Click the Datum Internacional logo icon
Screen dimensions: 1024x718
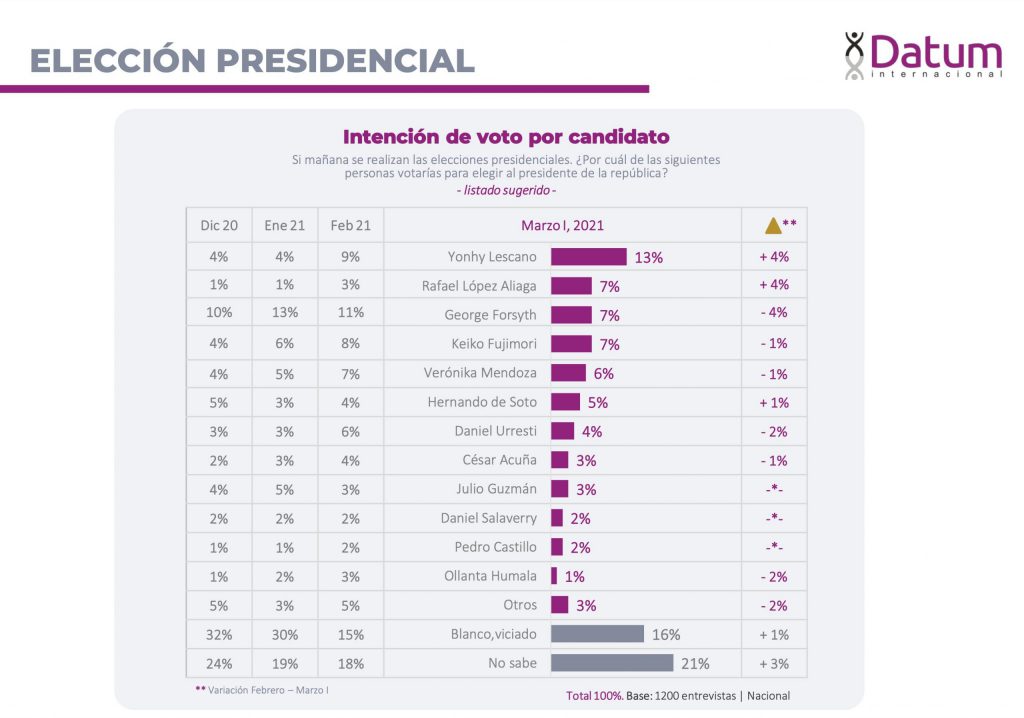(x=854, y=56)
